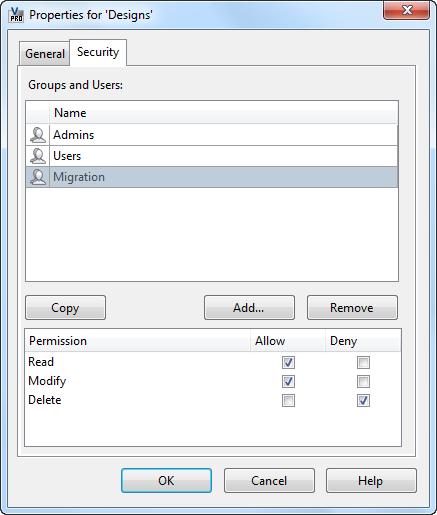Screen dimensions: 437x515
Task: Uncheck the Delete Deny checkbox
Action: pos(363,400)
